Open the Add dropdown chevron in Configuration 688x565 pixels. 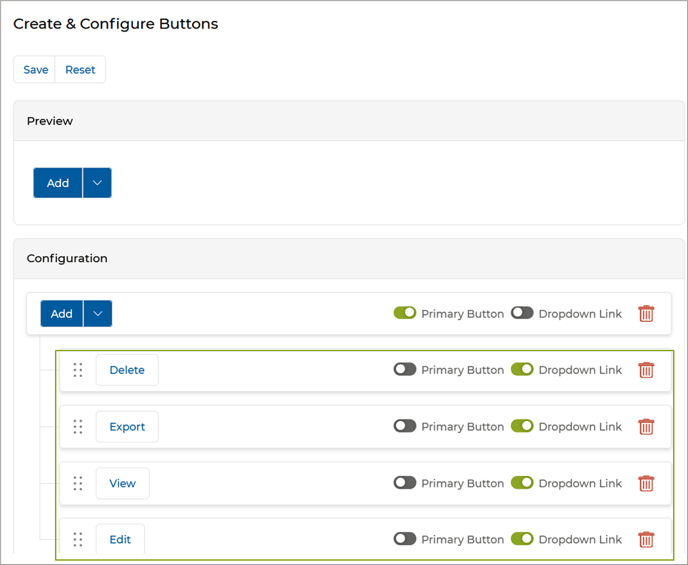tap(98, 314)
